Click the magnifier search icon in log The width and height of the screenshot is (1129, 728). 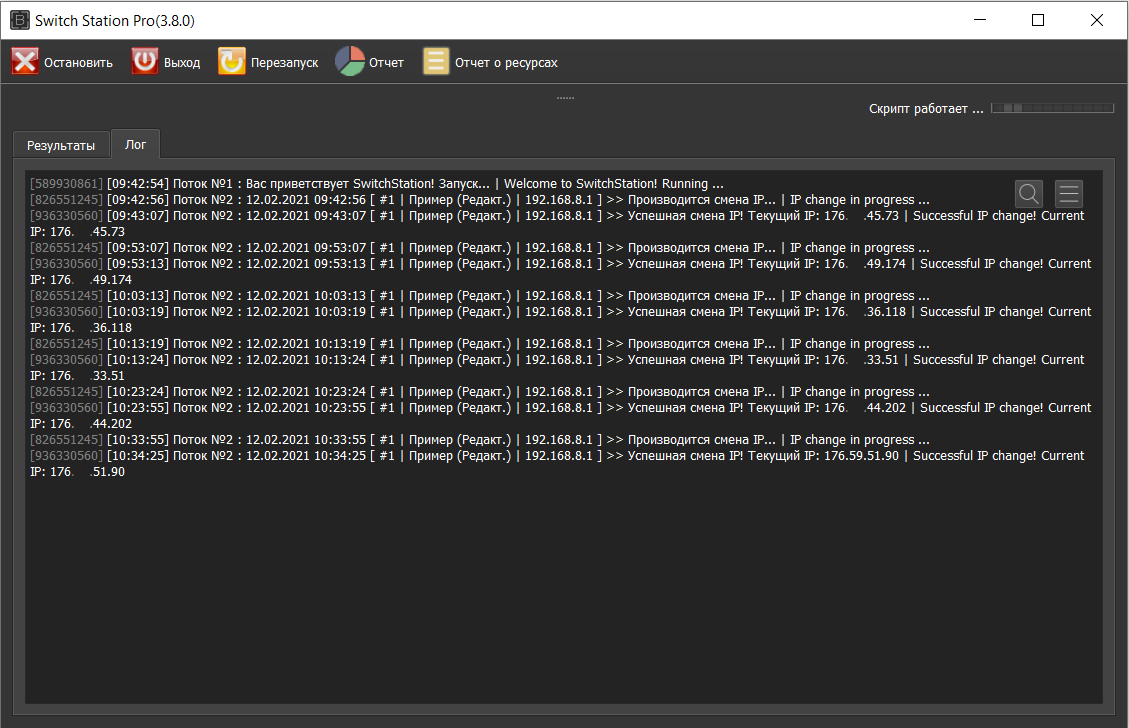pos(1029,194)
